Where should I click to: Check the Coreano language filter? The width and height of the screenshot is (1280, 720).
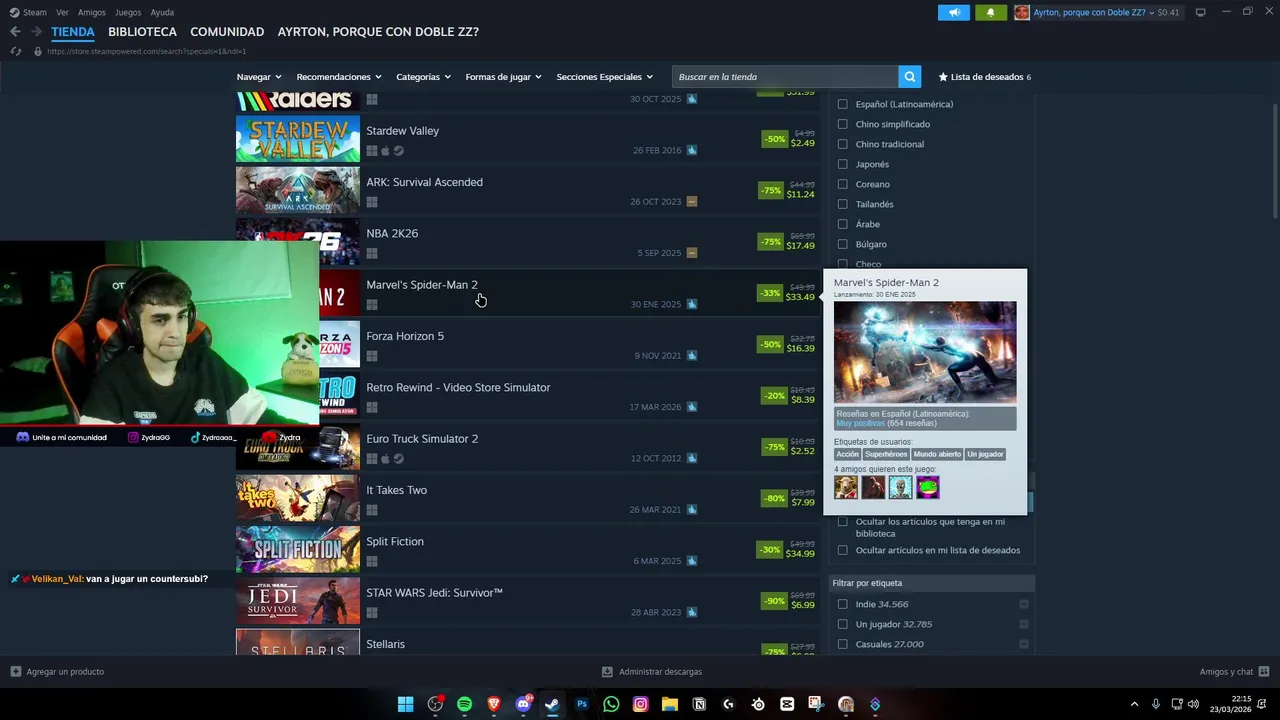[x=842, y=184]
